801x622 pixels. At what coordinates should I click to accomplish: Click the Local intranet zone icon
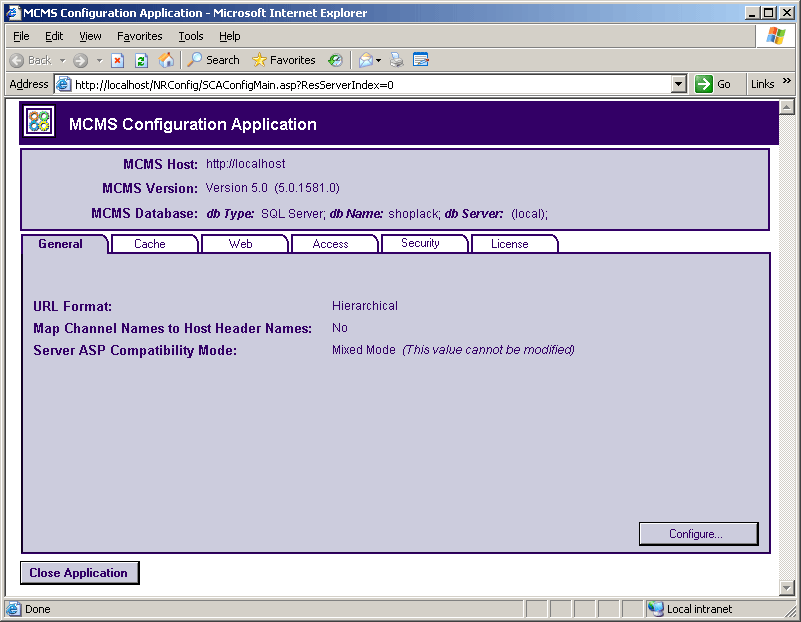coord(655,609)
